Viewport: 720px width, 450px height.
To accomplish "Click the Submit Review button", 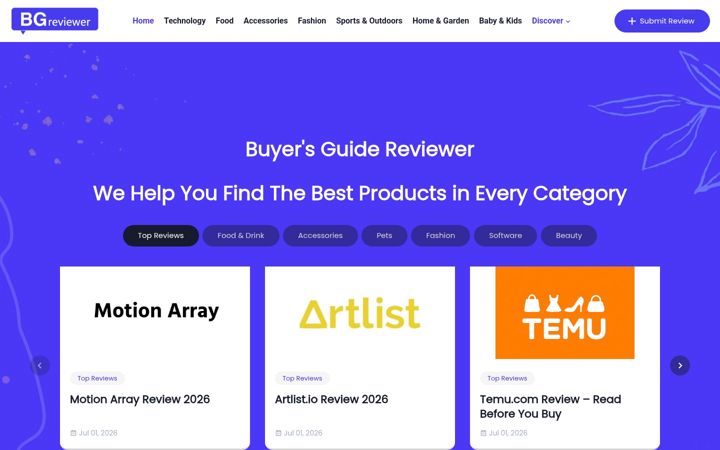I will click(x=662, y=21).
